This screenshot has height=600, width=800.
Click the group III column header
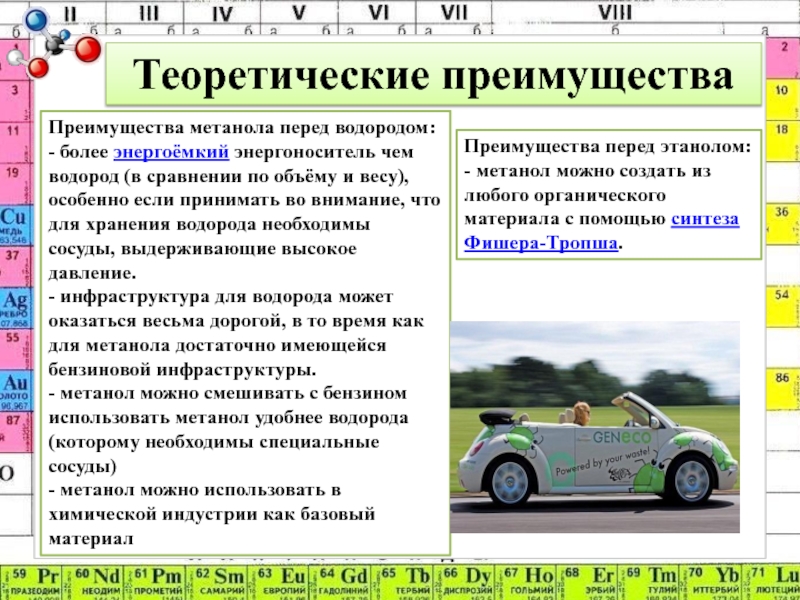(148, 13)
